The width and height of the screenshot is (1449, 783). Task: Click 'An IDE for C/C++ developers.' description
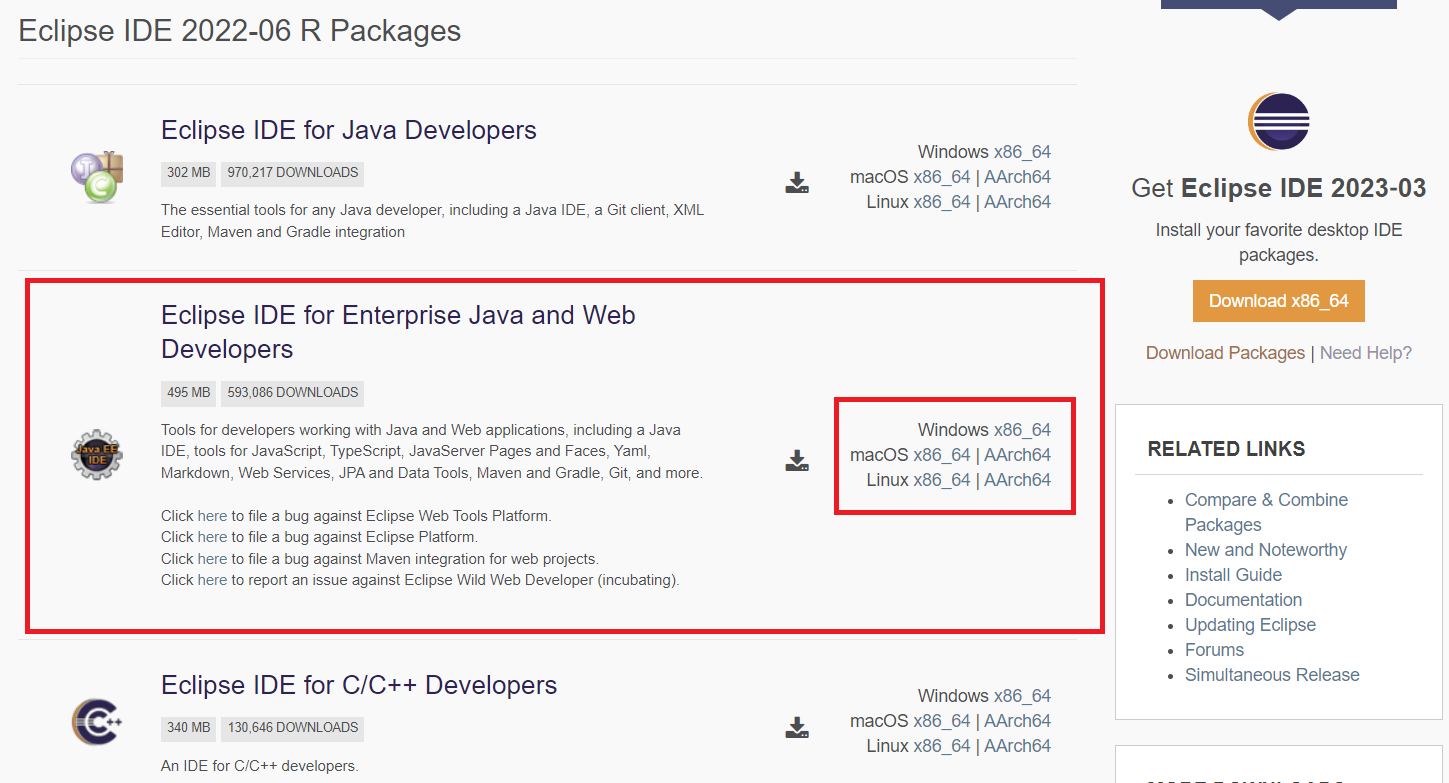tap(259, 766)
